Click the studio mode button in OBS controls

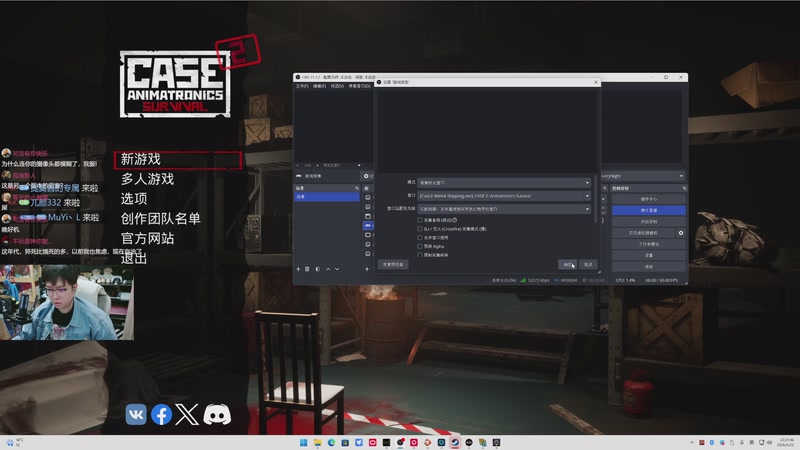pos(648,244)
